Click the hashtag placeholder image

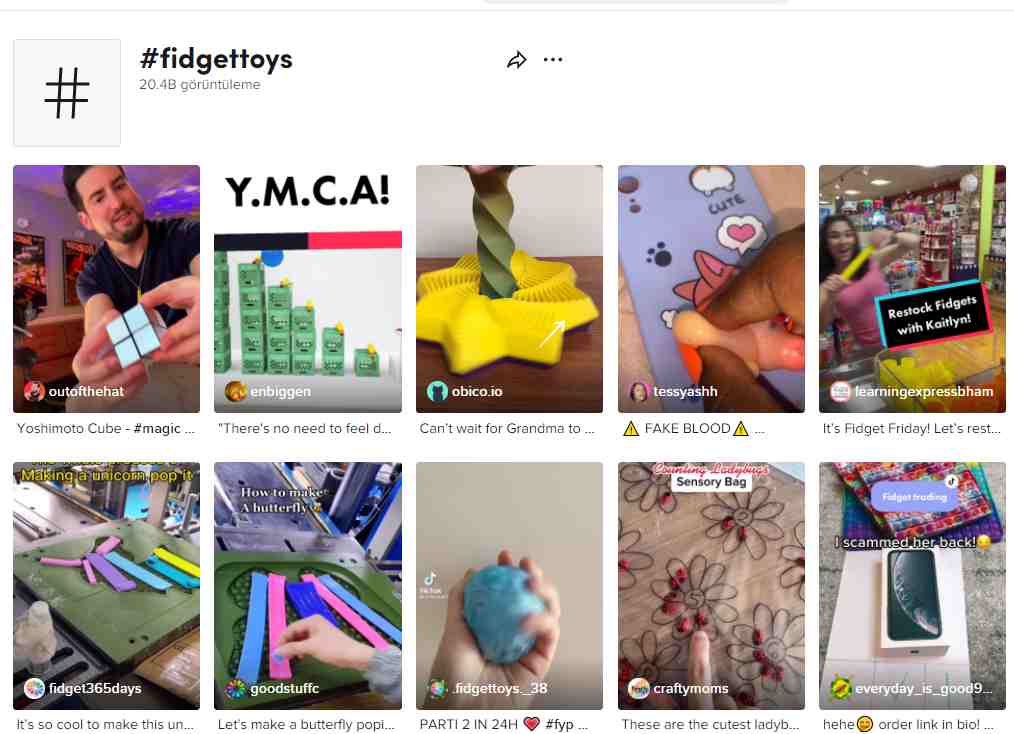[67, 92]
